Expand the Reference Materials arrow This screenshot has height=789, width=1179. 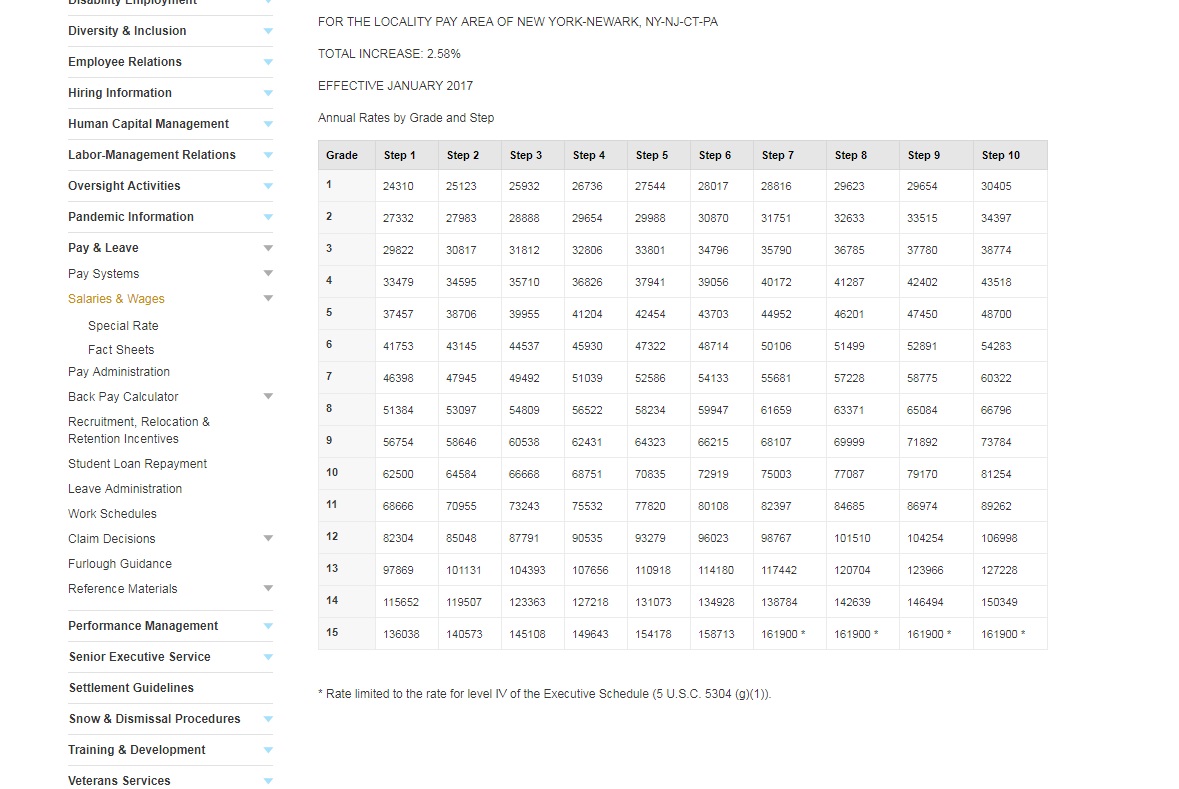[268, 588]
